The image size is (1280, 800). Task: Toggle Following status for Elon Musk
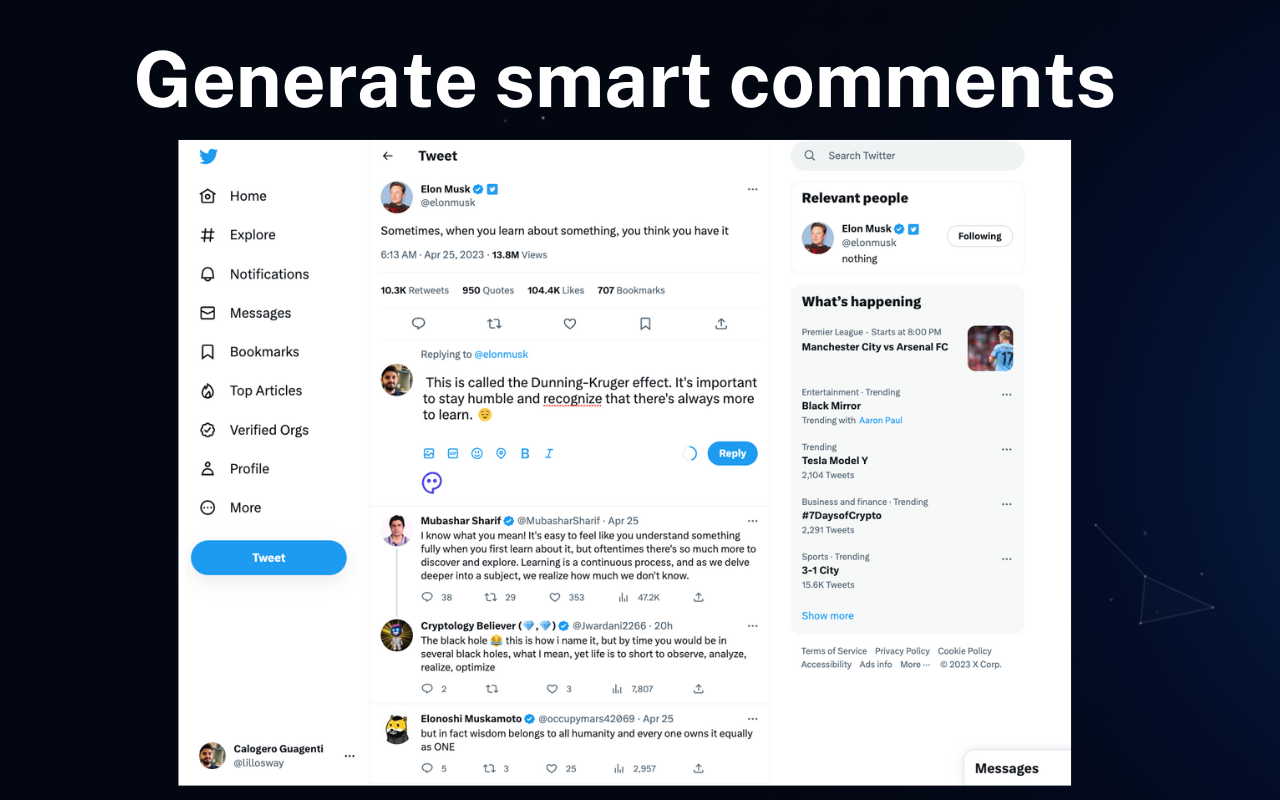tap(979, 236)
